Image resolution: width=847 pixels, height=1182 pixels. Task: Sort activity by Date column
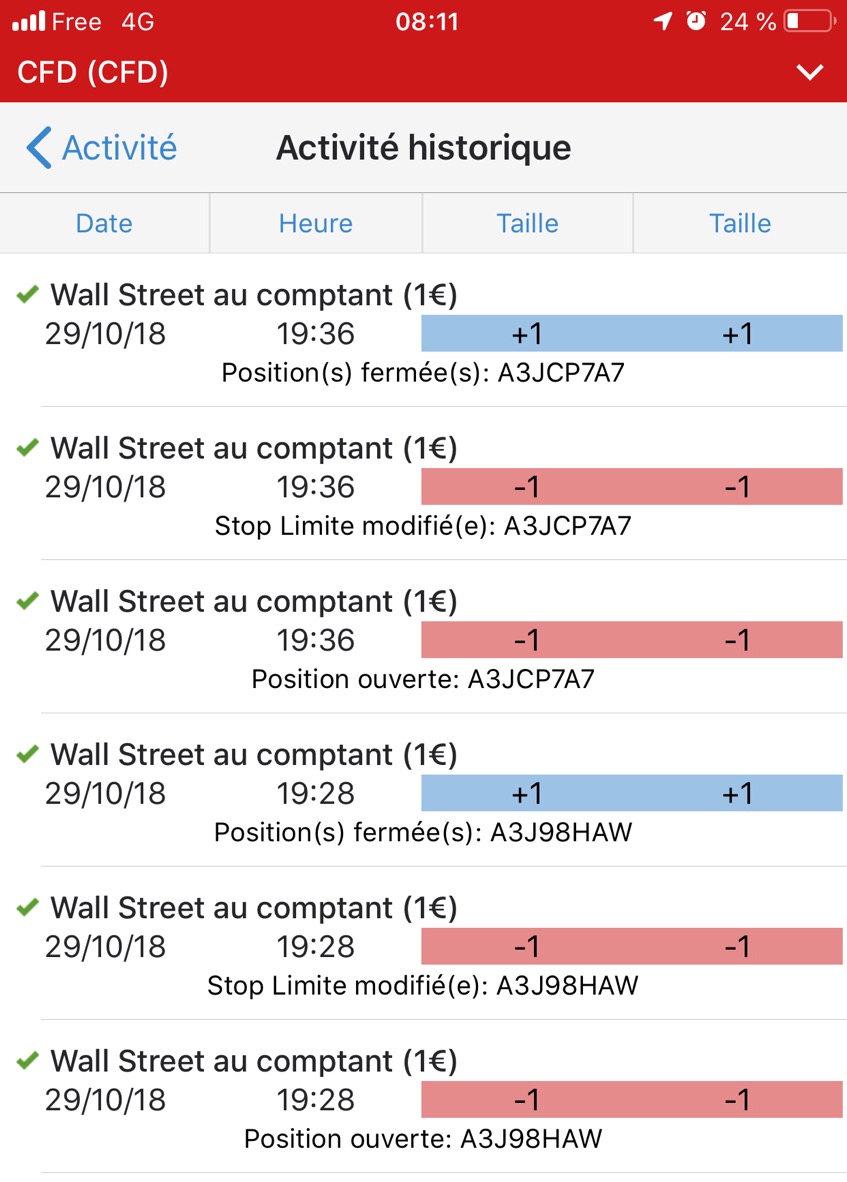tap(104, 223)
